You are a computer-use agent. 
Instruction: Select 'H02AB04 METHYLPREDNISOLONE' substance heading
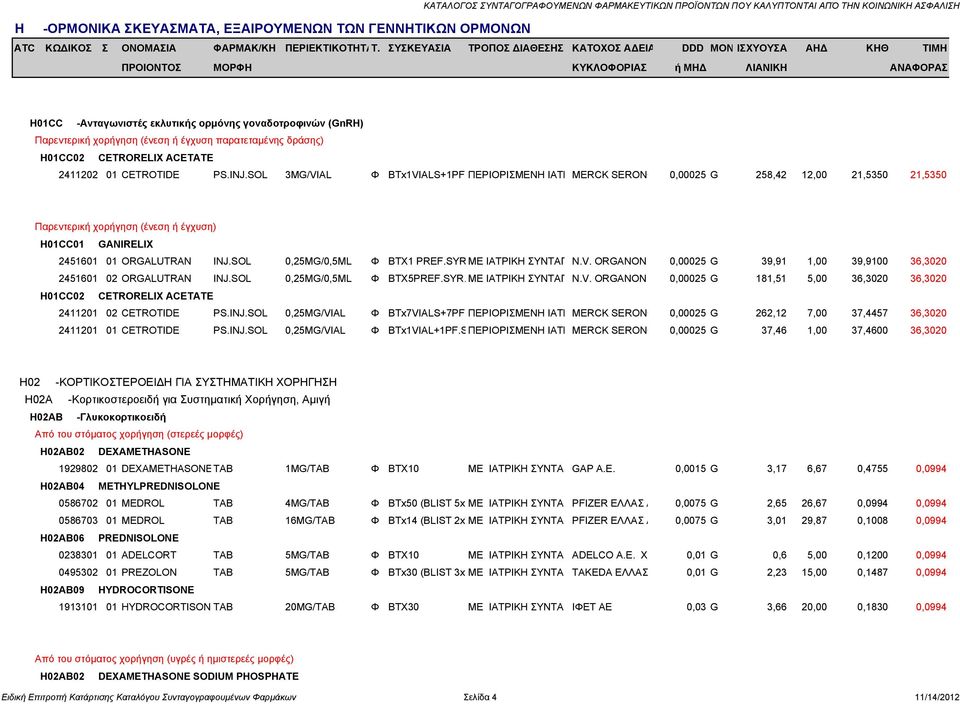[x=130, y=486]
